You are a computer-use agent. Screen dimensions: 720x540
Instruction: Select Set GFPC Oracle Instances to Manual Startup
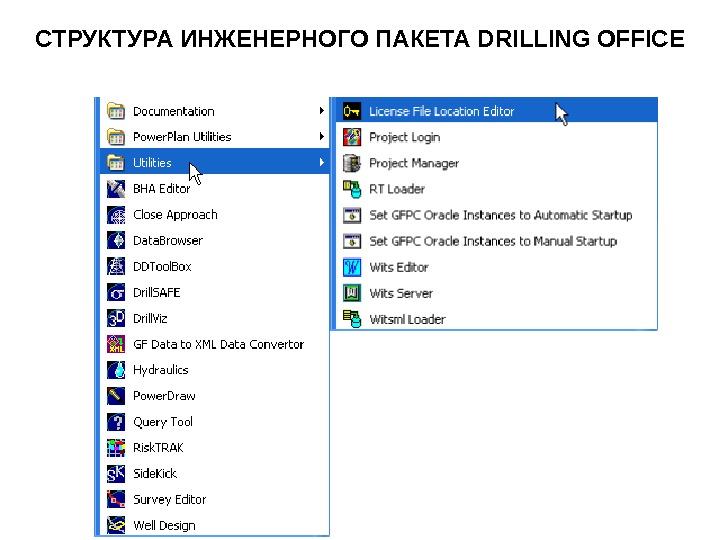[x=496, y=241]
